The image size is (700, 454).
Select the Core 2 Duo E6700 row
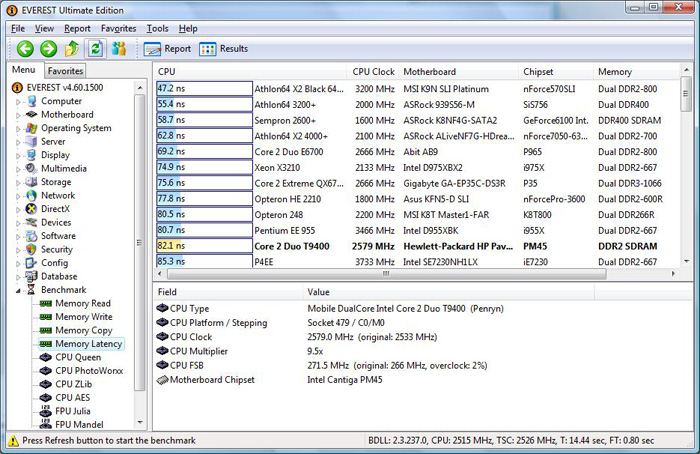coord(417,152)
